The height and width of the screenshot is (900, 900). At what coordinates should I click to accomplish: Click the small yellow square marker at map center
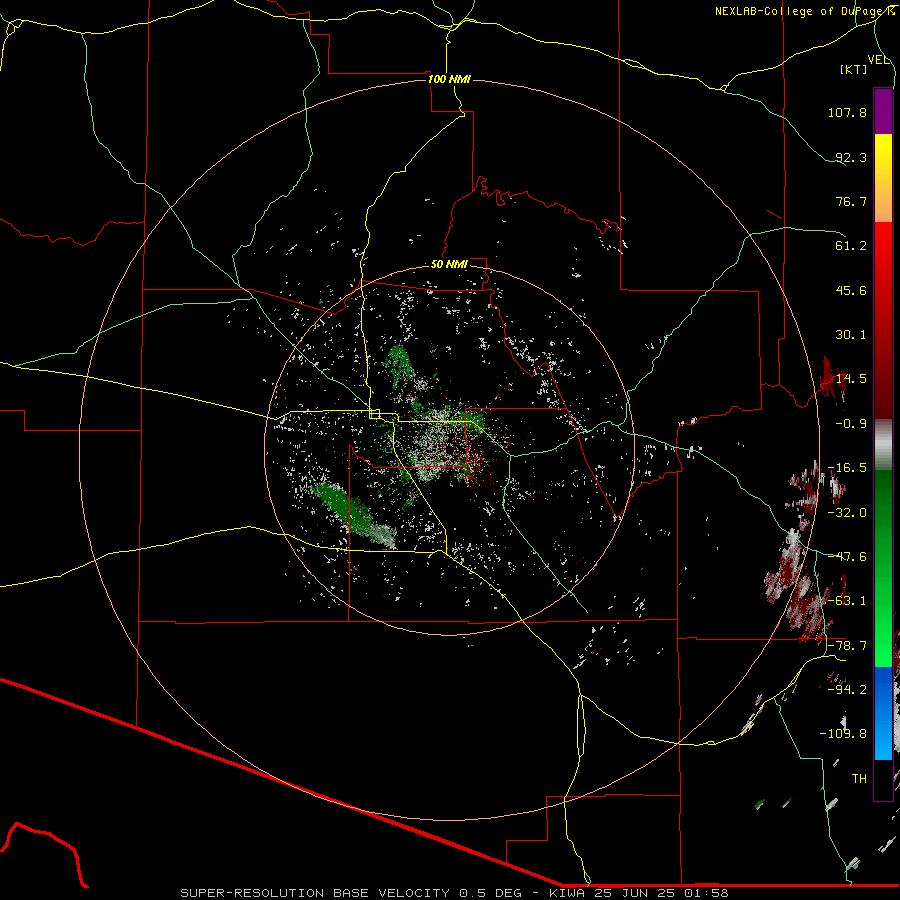pos(375,414)
